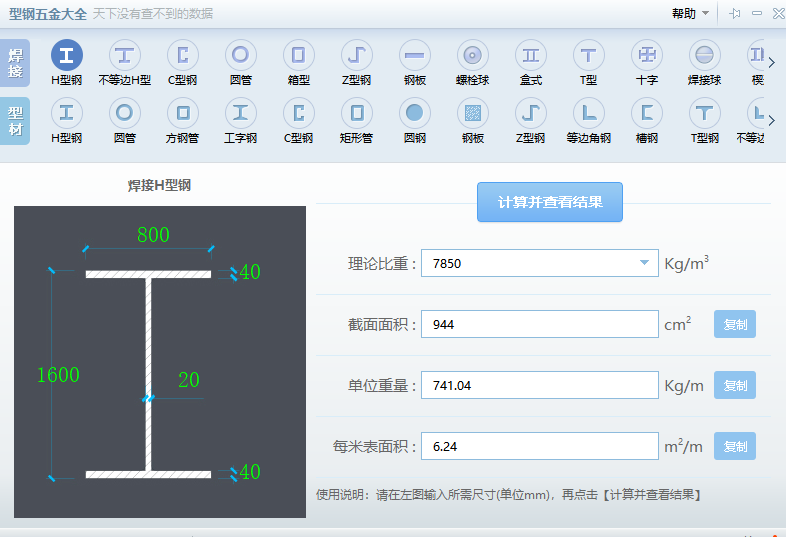Select the profile C型钢 icon in 型材 row
The image size is (786, 537).
pyautogui.click(x=299, y=113)
